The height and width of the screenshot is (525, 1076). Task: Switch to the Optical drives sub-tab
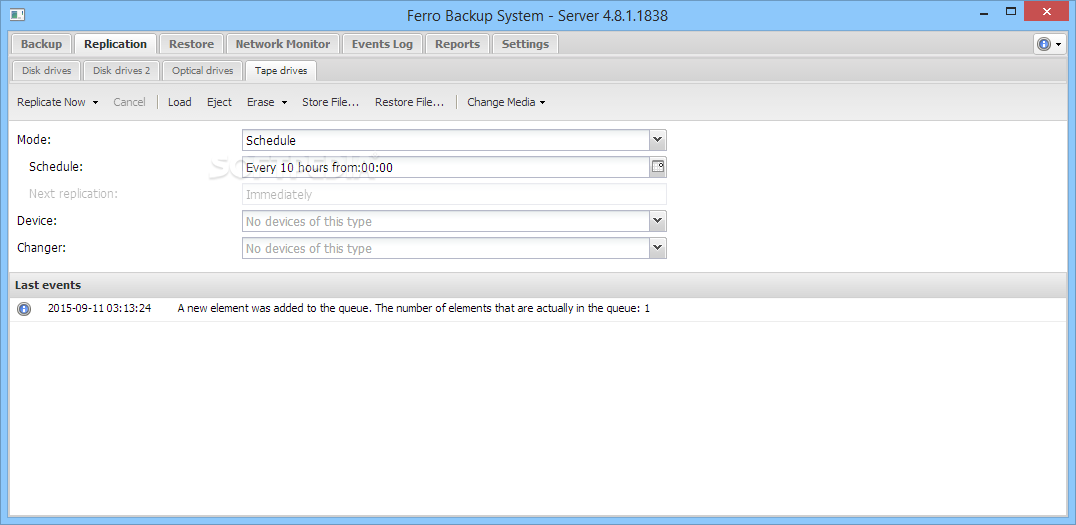(202, 71)
